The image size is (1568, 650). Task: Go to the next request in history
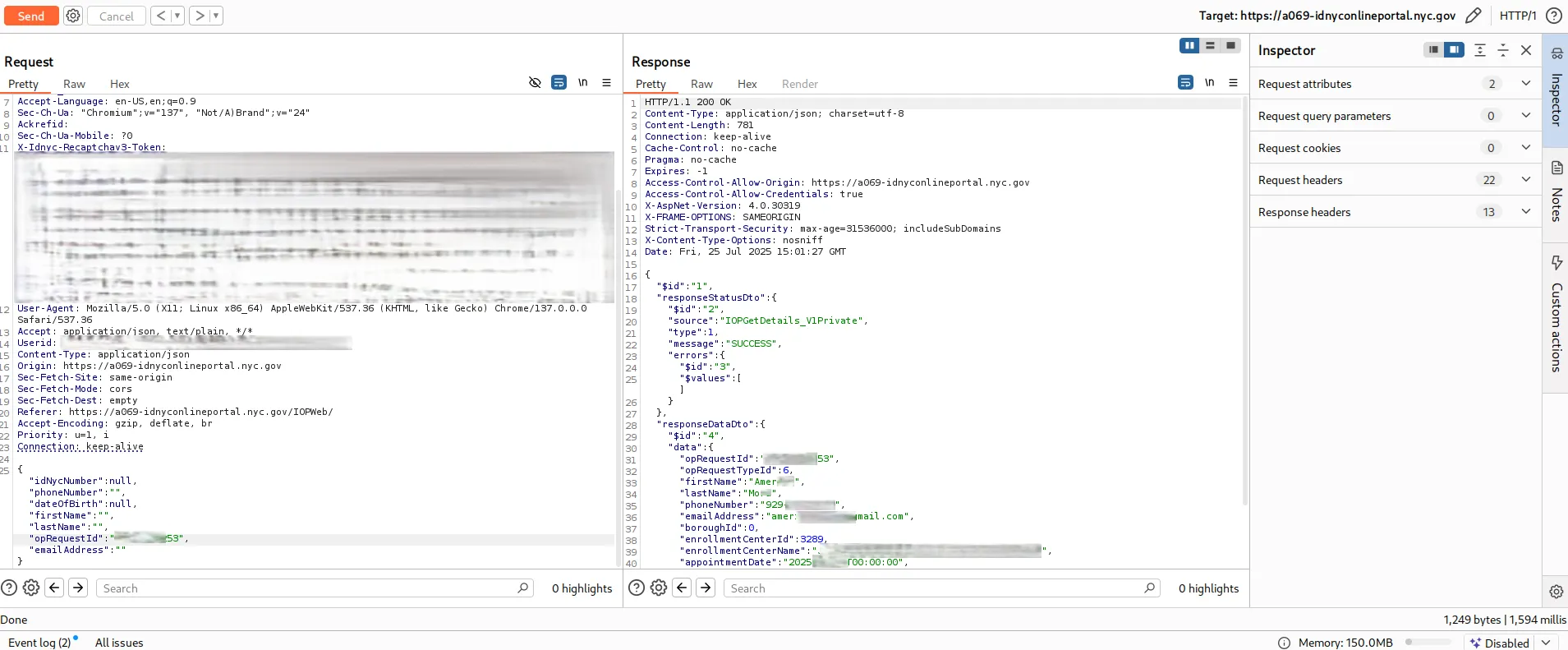pyautogui.click(x=200, y=16)
